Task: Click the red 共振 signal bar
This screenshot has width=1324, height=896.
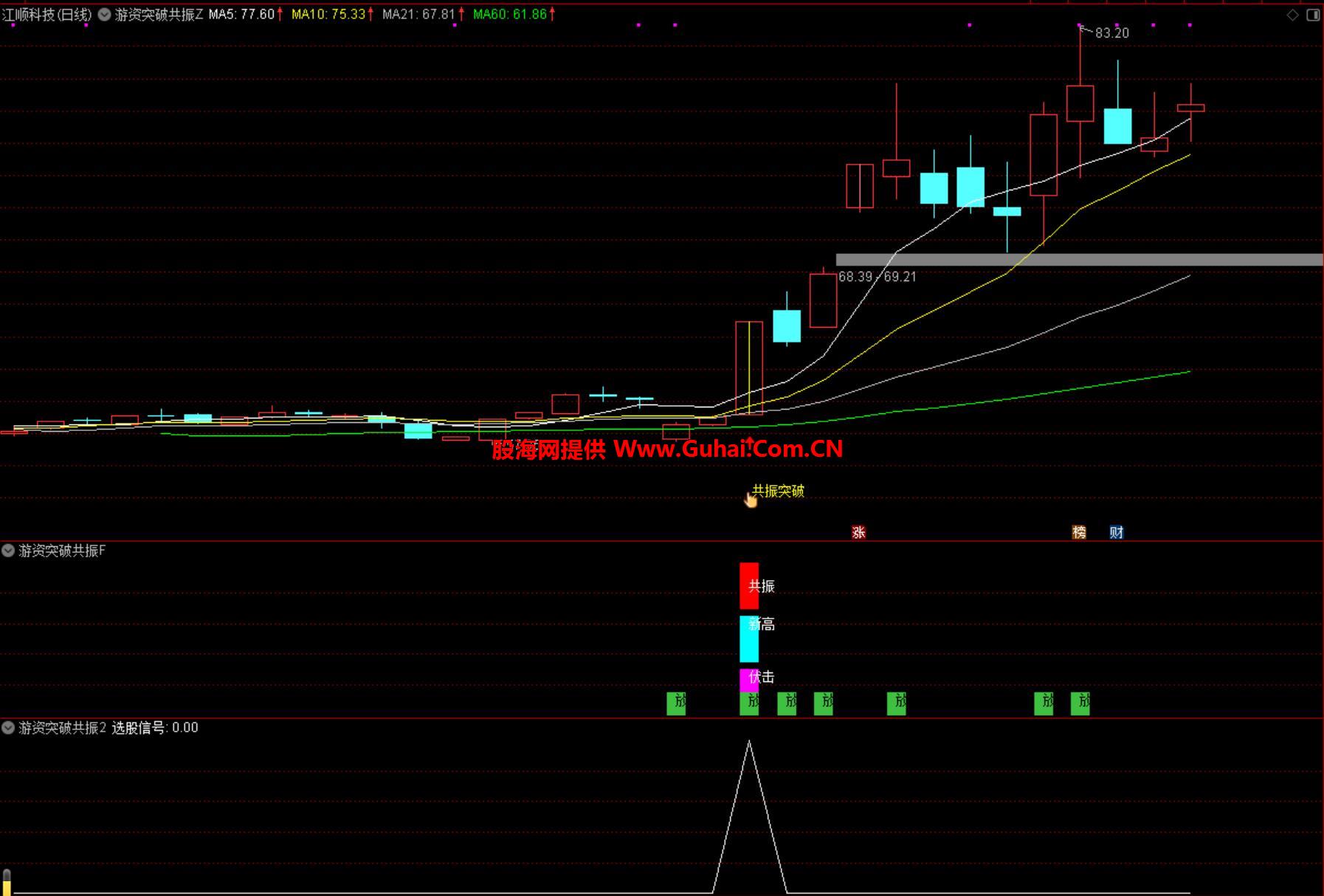Action: tap(749, 586)
